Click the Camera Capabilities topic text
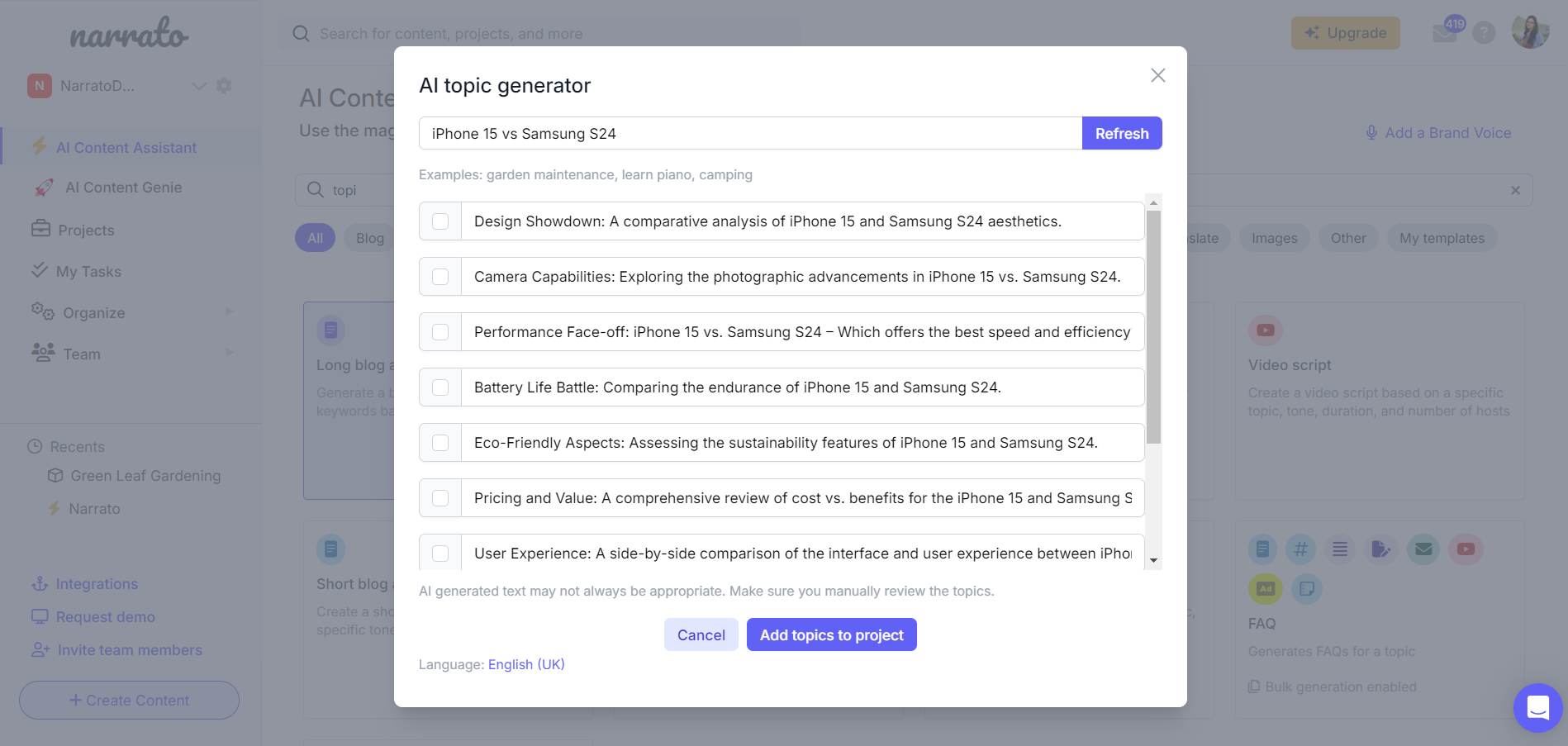 click(x=797, y=277)
